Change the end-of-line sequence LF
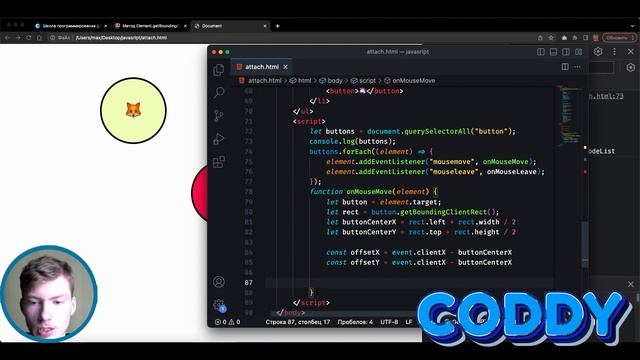 (409, 322)
